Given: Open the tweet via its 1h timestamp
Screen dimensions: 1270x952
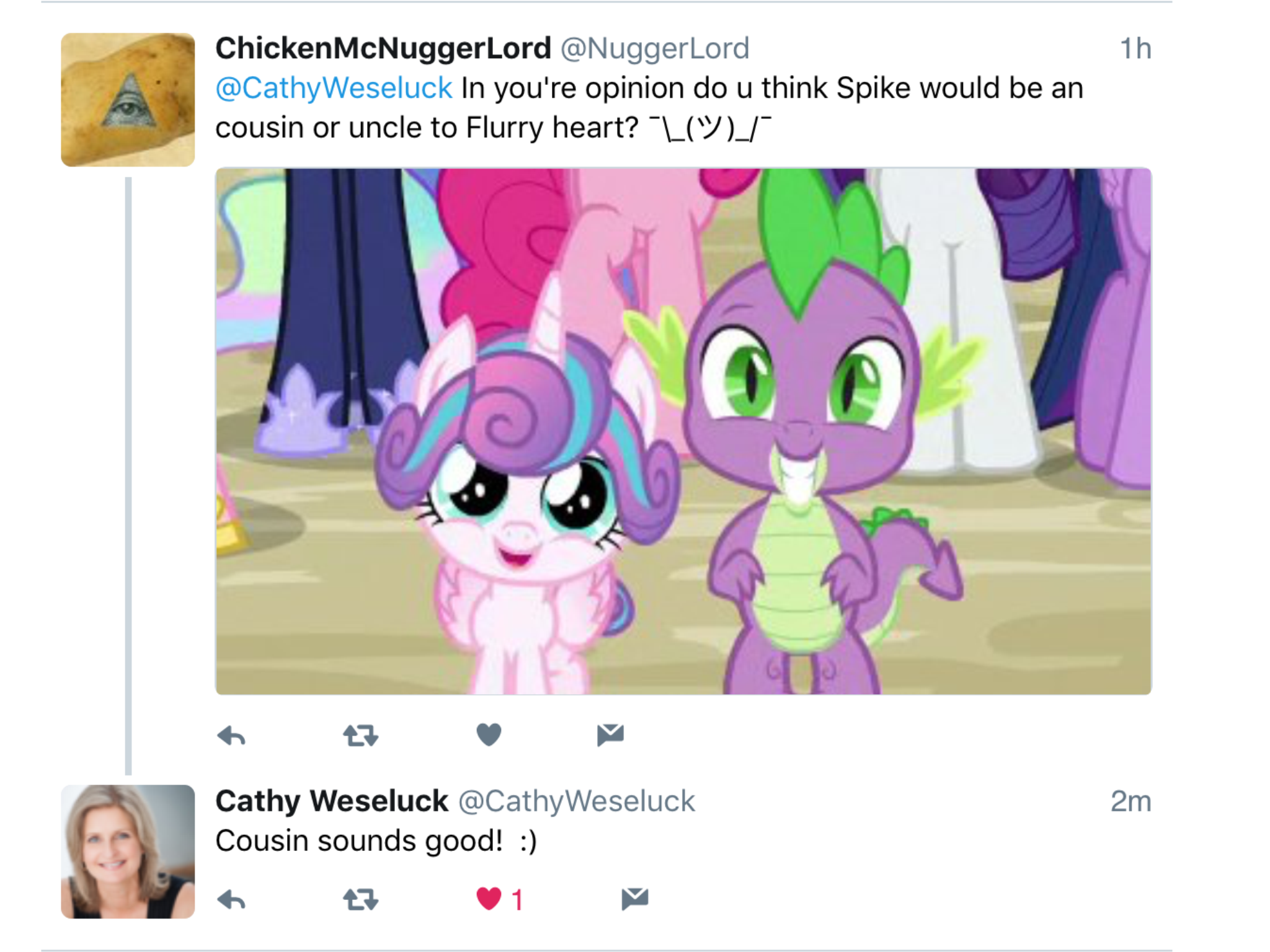Looking at the screenshot, I should tap(1135, 48).
